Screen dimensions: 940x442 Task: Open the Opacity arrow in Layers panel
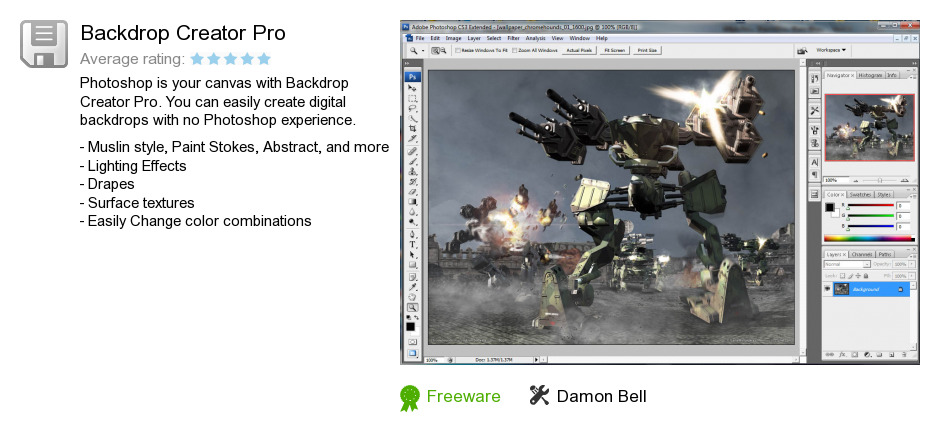[912, 264]
